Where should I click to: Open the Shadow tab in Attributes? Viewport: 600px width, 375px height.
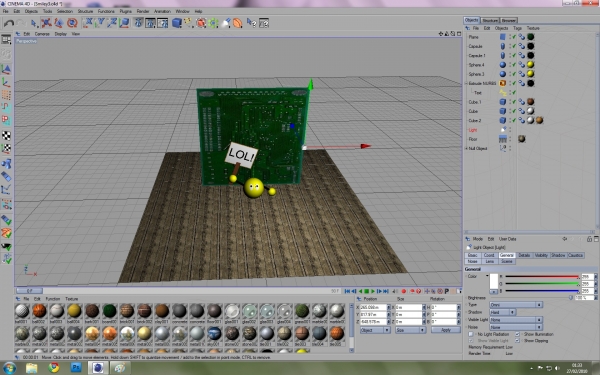coord(558,255)
